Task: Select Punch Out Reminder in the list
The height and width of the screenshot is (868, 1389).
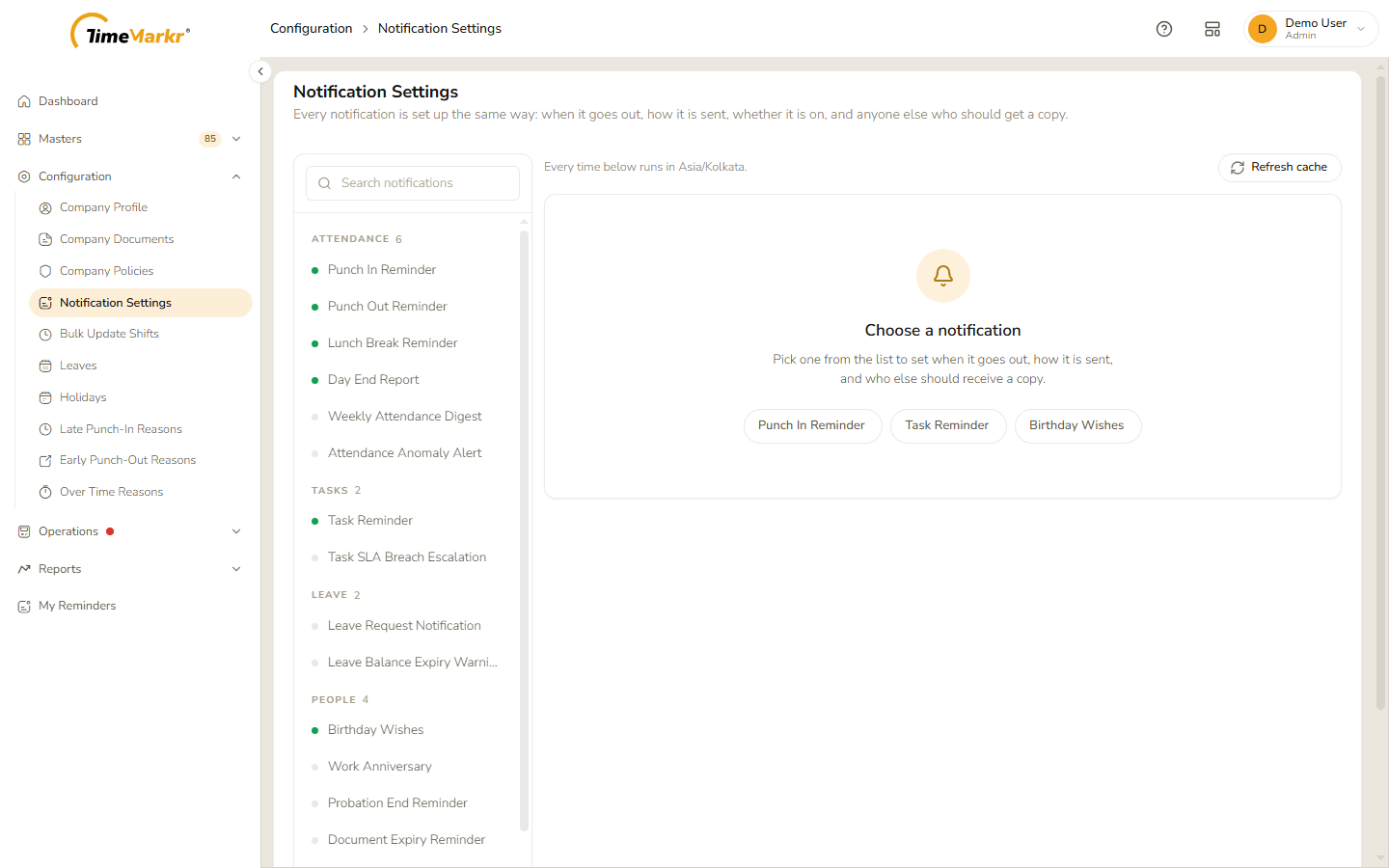Action: (x=406, y=307)
